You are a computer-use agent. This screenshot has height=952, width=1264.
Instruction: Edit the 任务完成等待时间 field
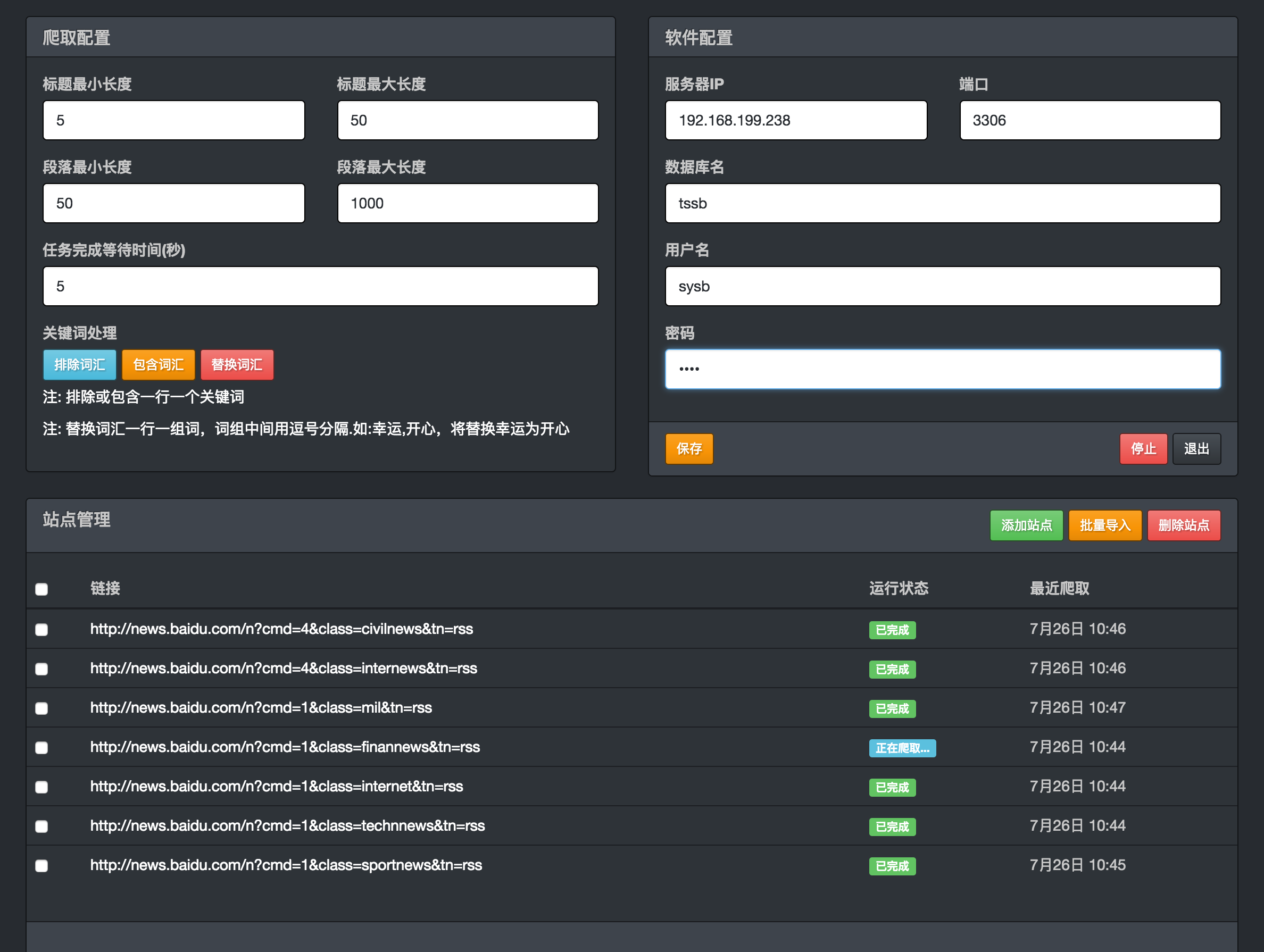(x=321, y=286)
